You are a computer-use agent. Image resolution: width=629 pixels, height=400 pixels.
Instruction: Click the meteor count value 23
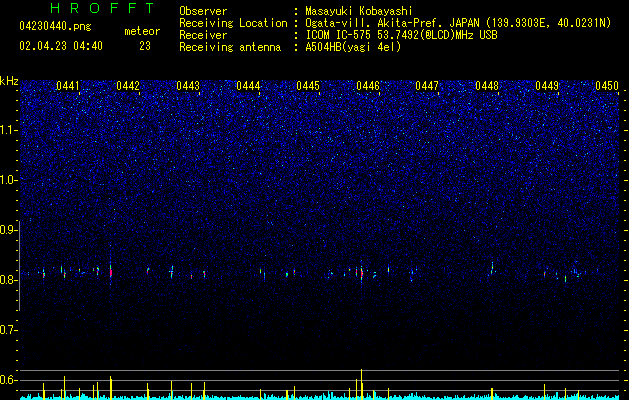pos(145,46)
